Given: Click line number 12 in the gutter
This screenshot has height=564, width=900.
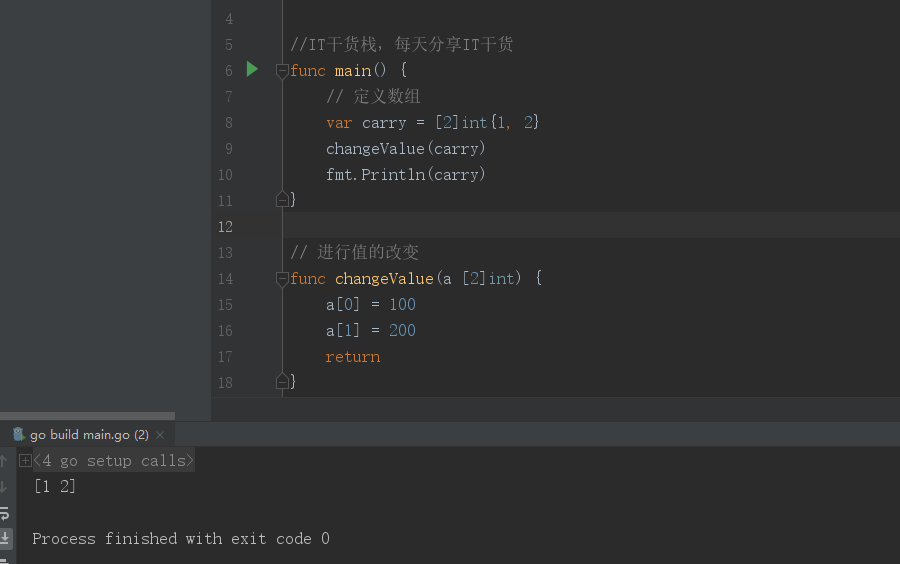Looking at the screenshot, I should click(225, 227).
